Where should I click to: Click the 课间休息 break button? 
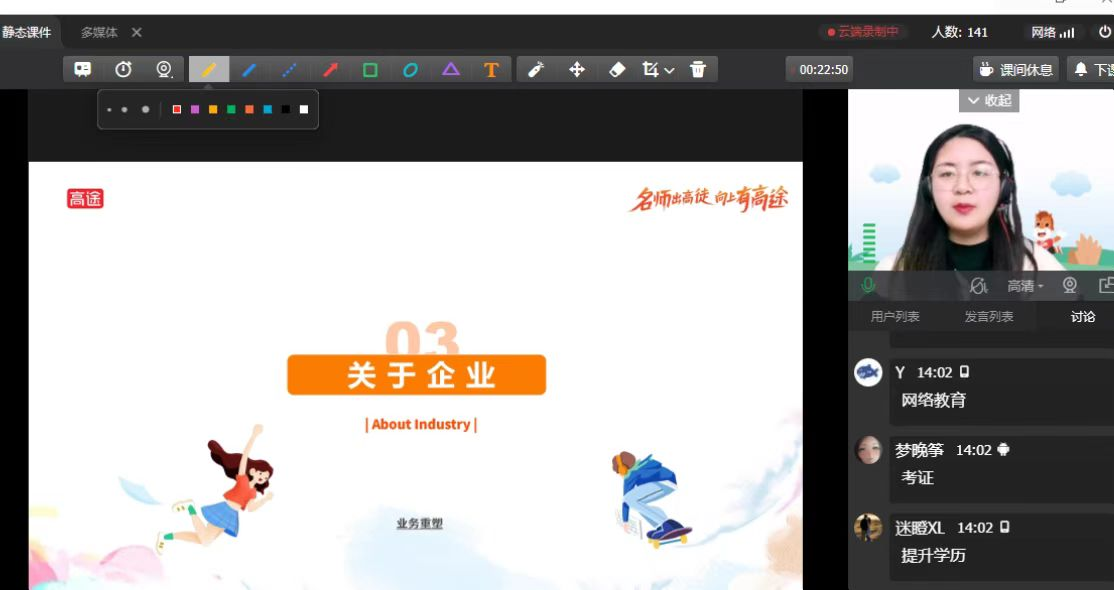click(1016, 70)
